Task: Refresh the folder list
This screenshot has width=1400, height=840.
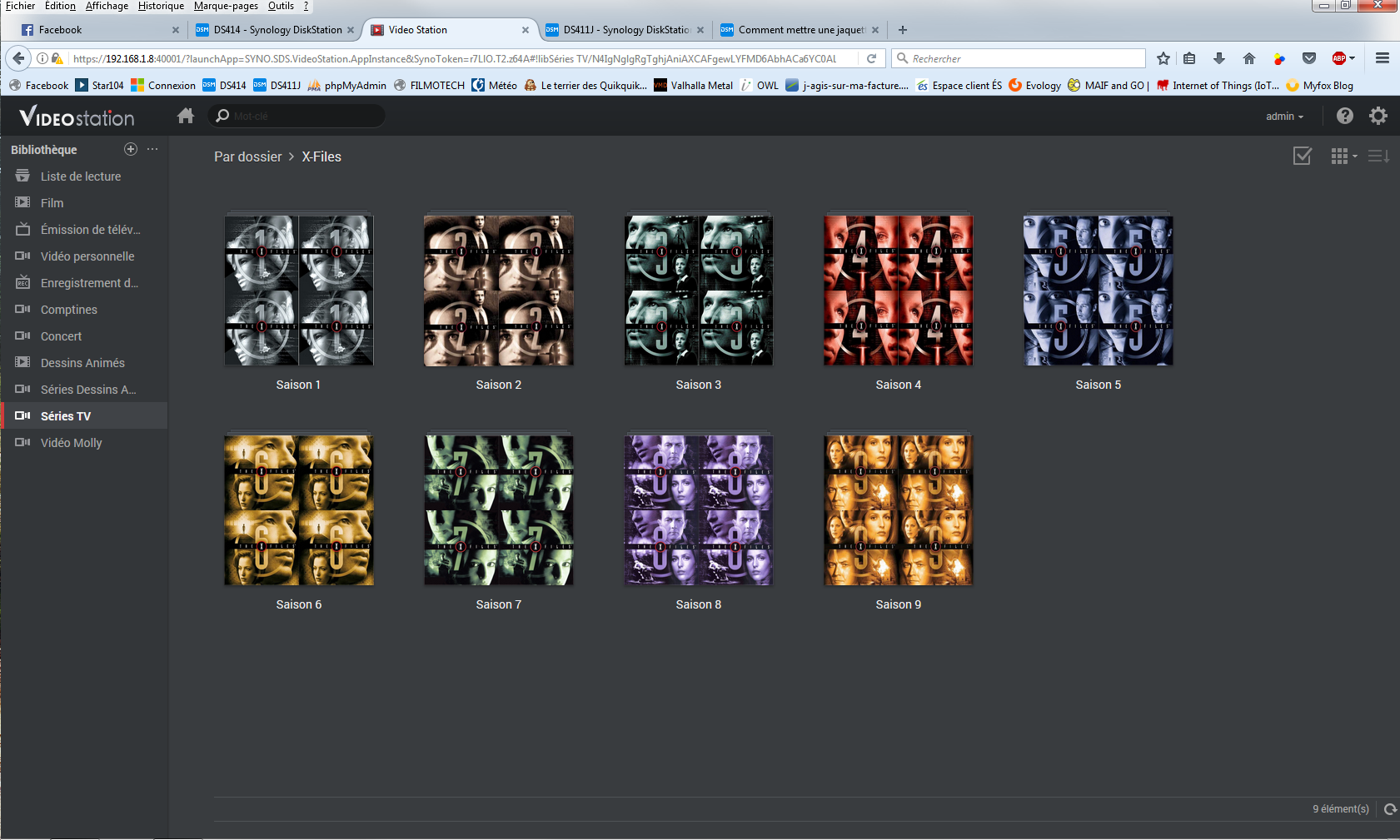Action: point(1390,808)
